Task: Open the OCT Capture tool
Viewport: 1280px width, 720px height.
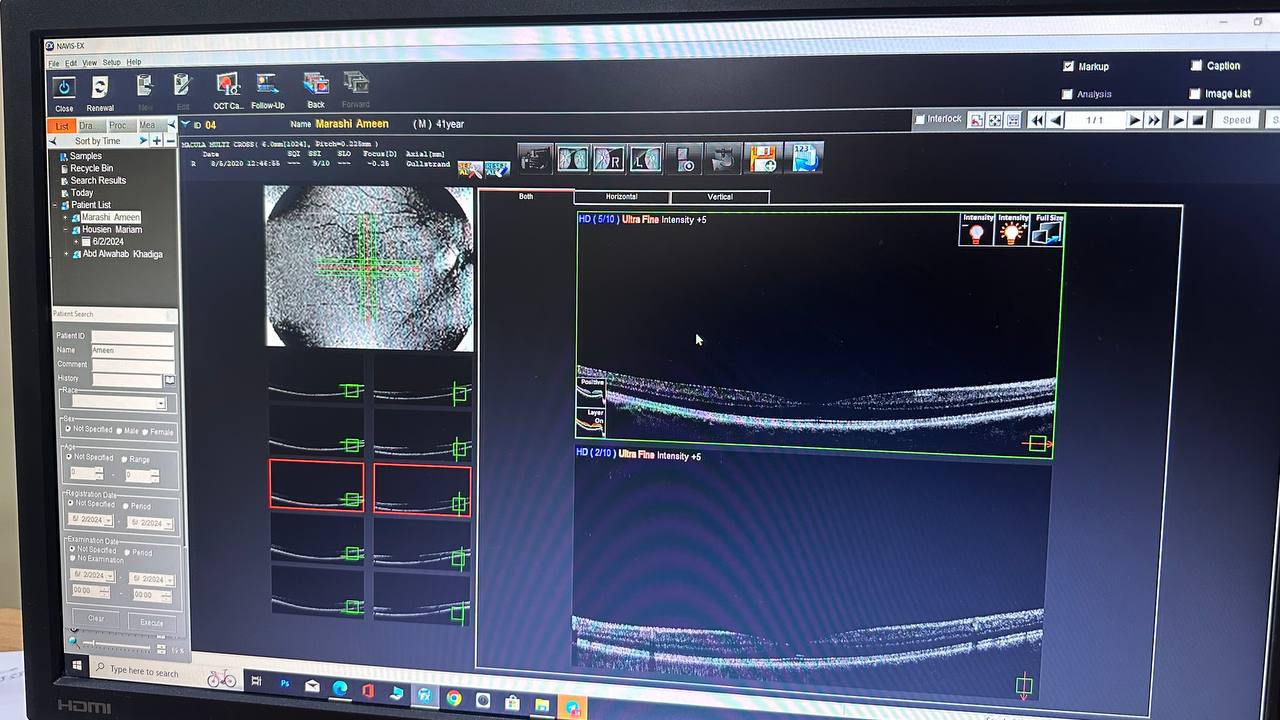Action: tap(228, 86)
